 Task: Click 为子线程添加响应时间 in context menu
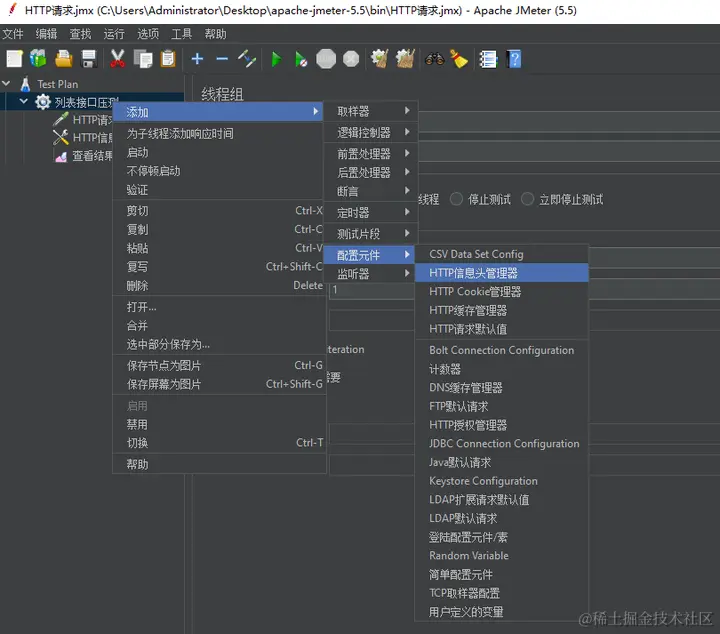219,134
